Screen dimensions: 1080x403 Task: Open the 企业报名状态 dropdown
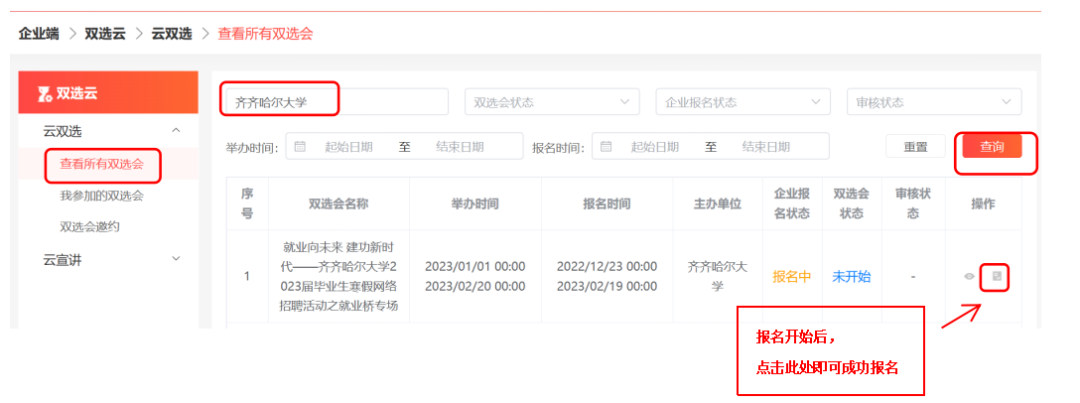pyautogui.click(x=742, y=102)
